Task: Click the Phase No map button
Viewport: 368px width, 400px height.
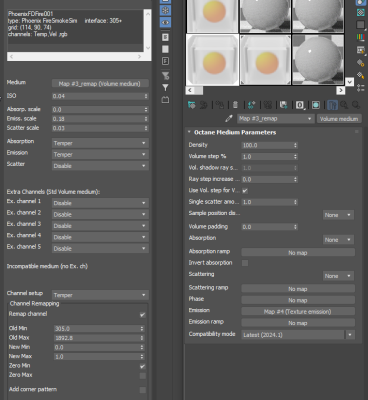Action: (298, 300)
